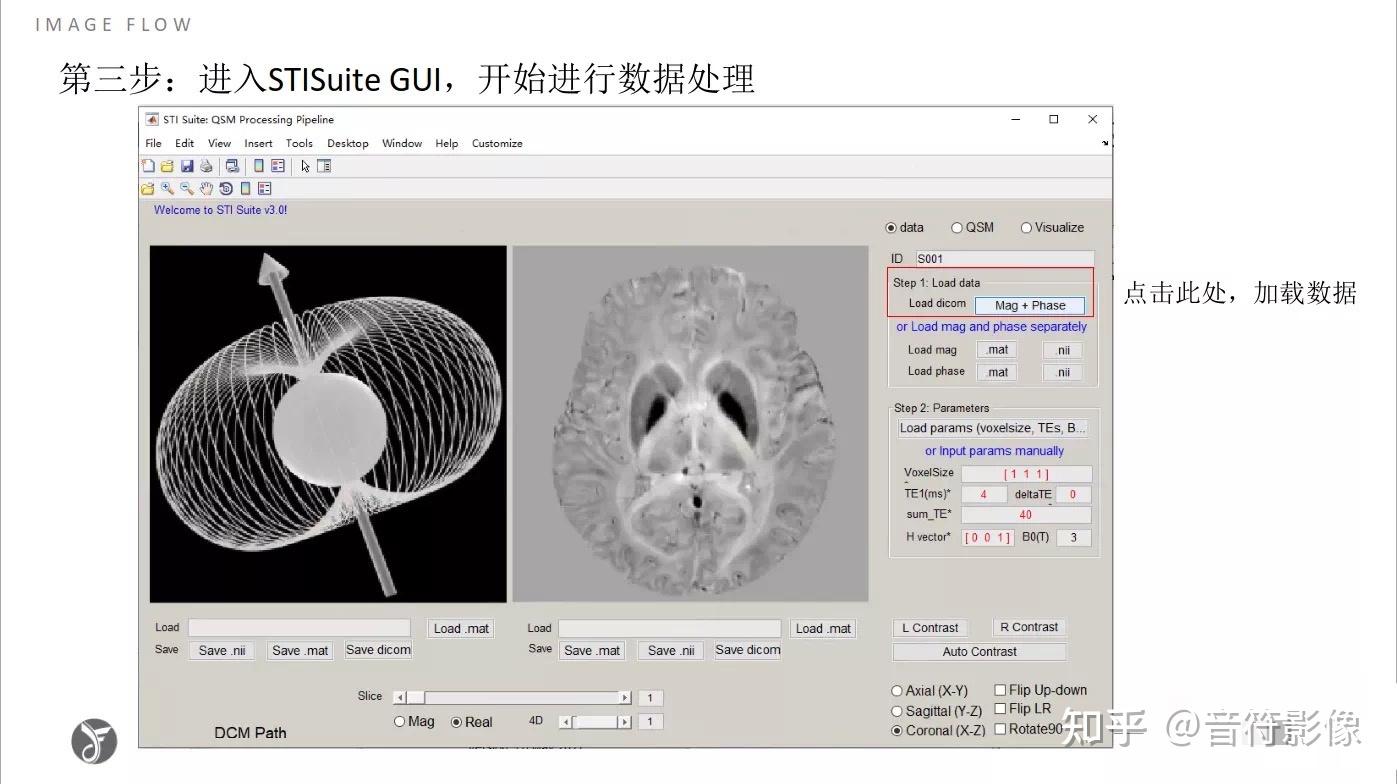Switch to Axial (X-Y) view
This screenshot has width=1397, height=784.
[x=897, y=690]
